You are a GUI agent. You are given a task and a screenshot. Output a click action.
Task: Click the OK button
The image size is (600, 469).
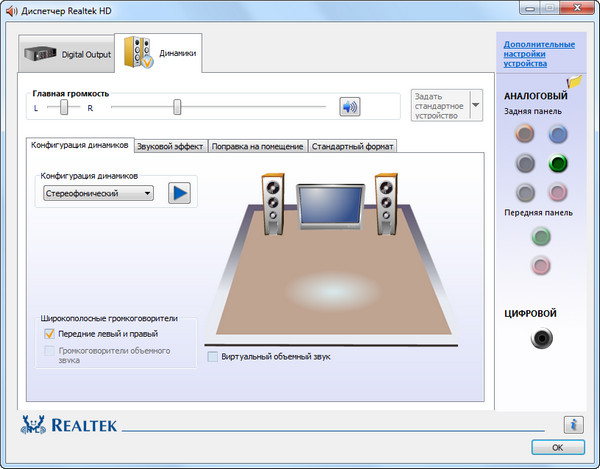pos(557,447)
